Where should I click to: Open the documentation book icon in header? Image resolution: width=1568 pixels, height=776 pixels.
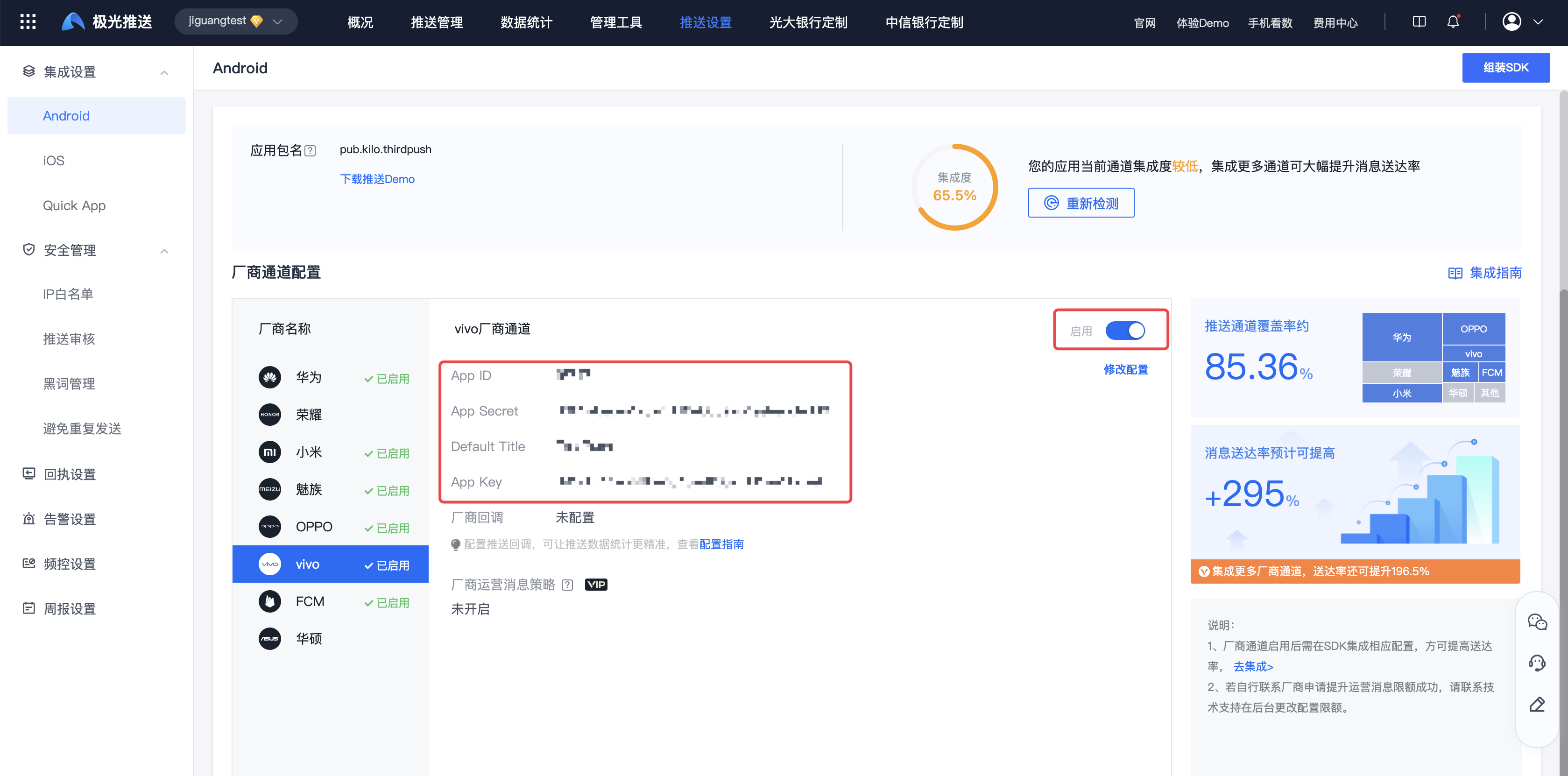(1419, 22)
